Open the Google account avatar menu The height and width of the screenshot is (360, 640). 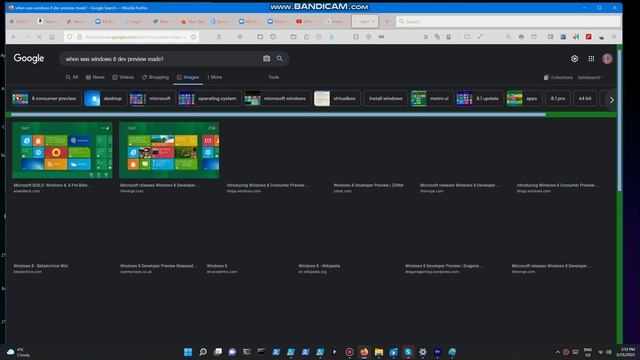point(607,59)
